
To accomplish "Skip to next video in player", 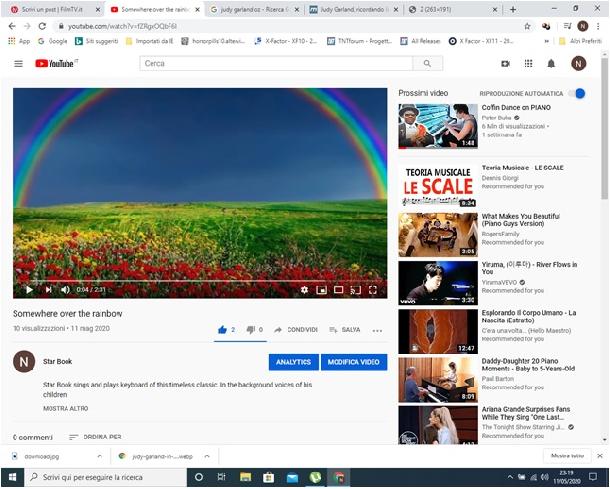I will [x=46, y=290].
